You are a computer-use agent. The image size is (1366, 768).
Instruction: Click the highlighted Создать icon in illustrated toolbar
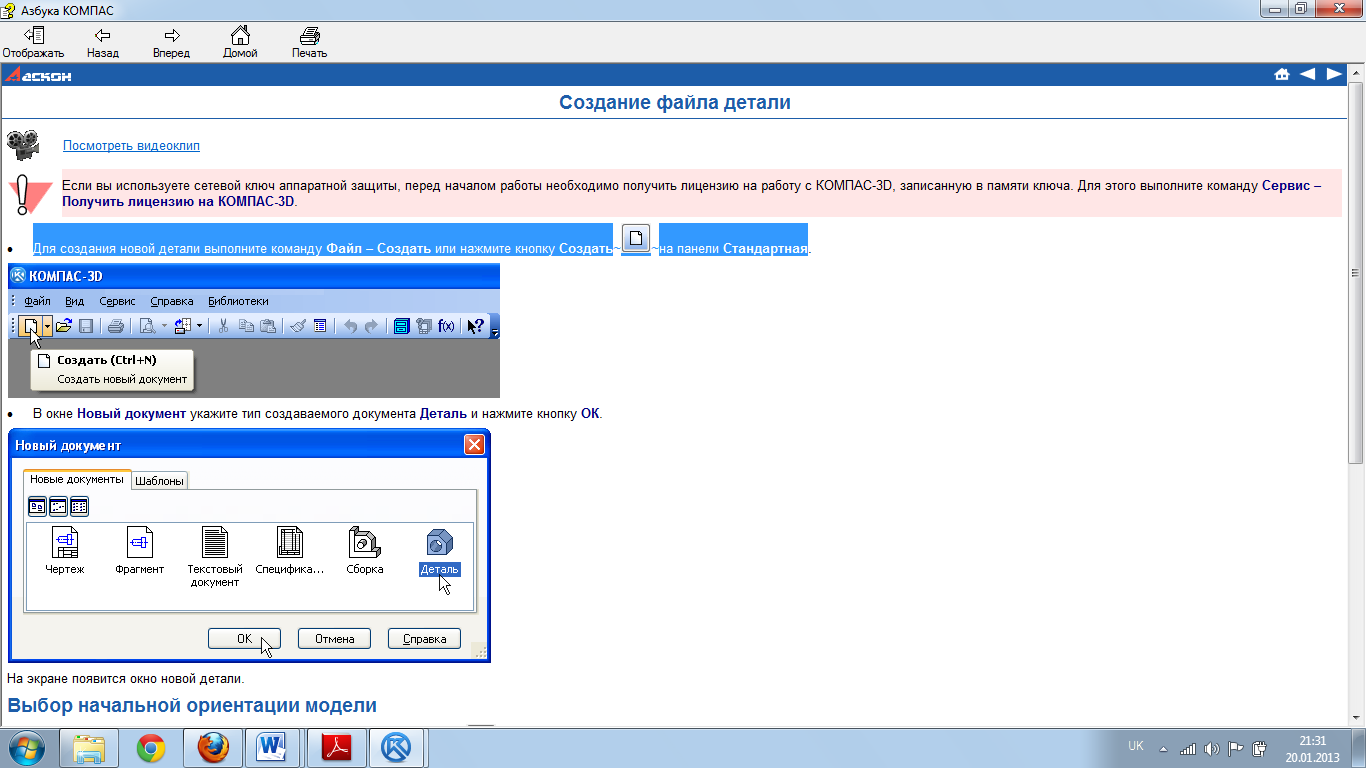(31, 326)
